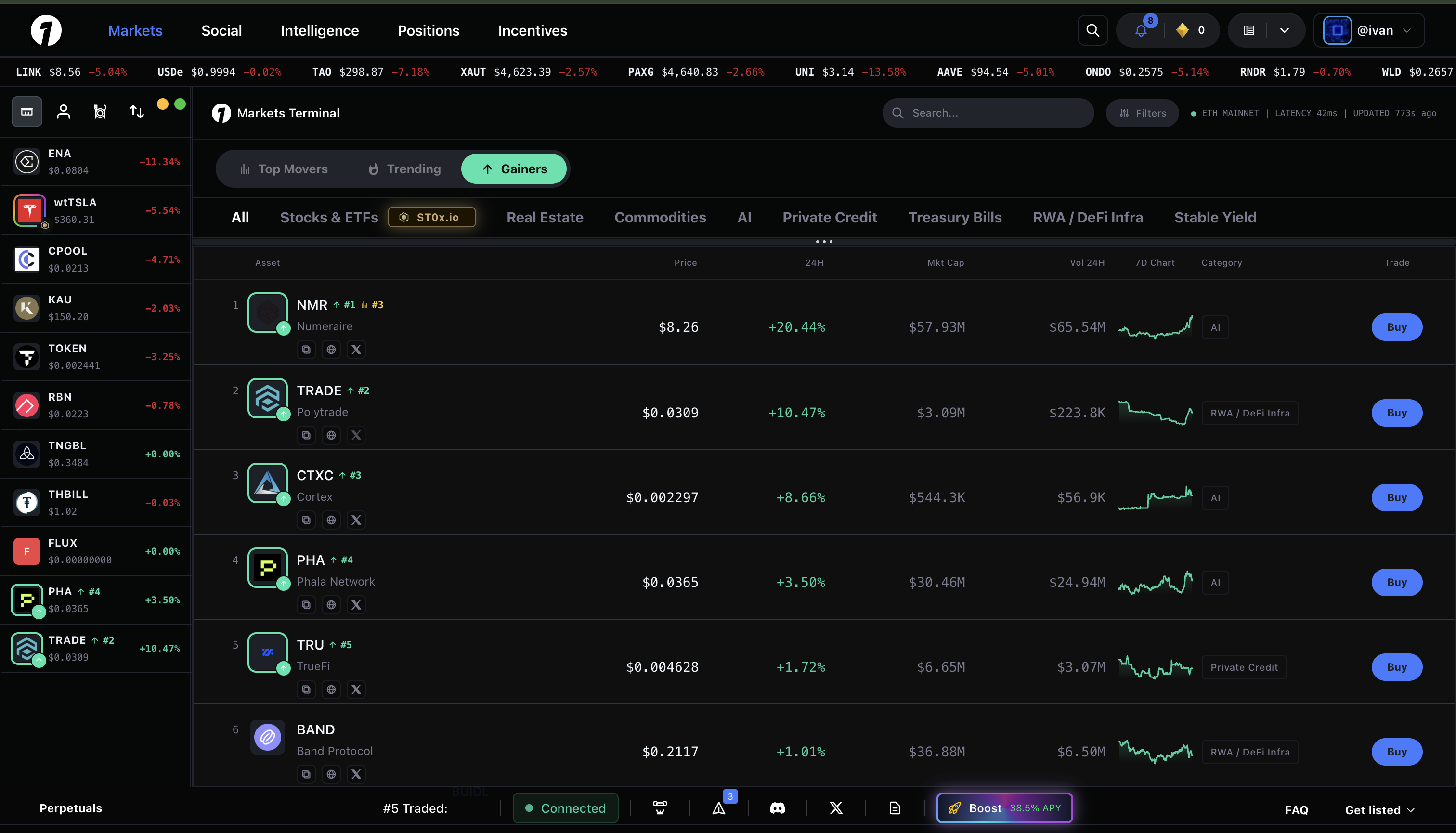Select the Gainers view pill
Screen dimensions: 1456x833
pyautogui.click(x=514, y=169)
